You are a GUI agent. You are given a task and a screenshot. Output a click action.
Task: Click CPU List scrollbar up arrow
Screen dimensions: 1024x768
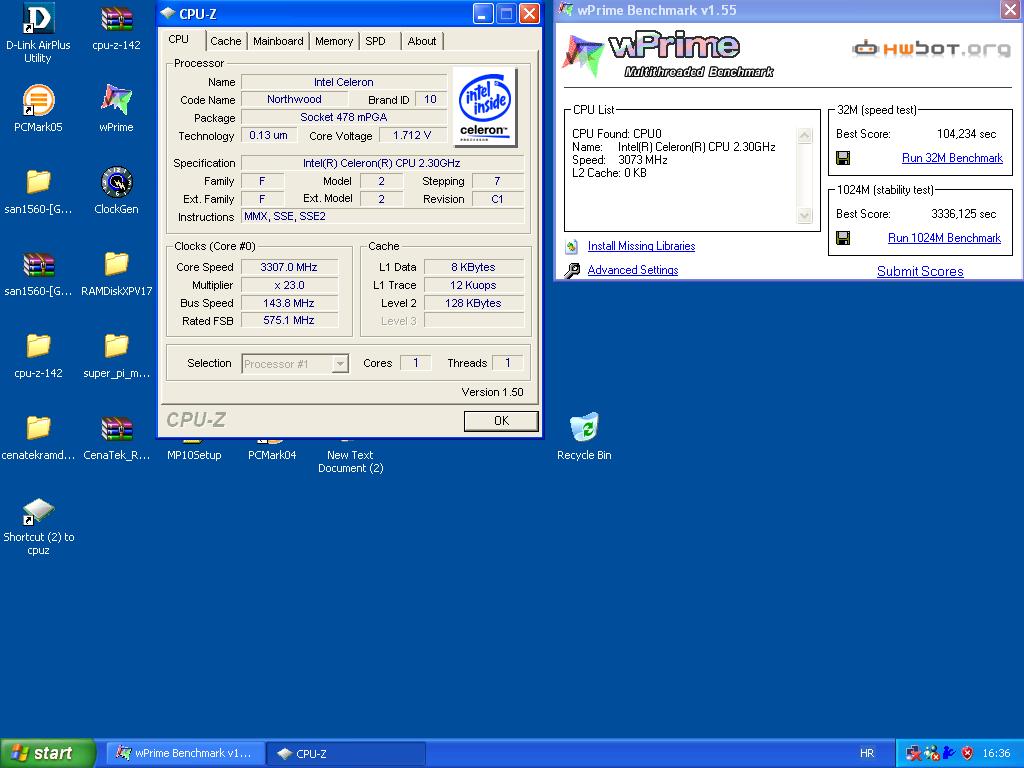(805, 136)
